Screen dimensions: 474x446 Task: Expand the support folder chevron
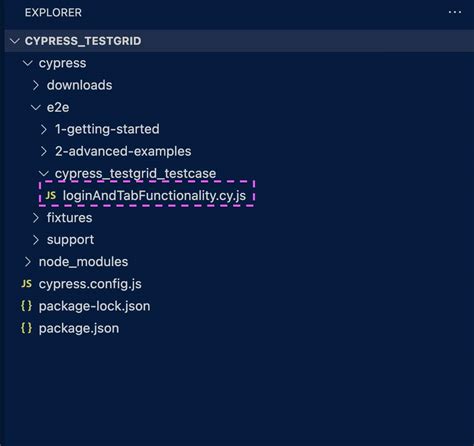[36, 240]
